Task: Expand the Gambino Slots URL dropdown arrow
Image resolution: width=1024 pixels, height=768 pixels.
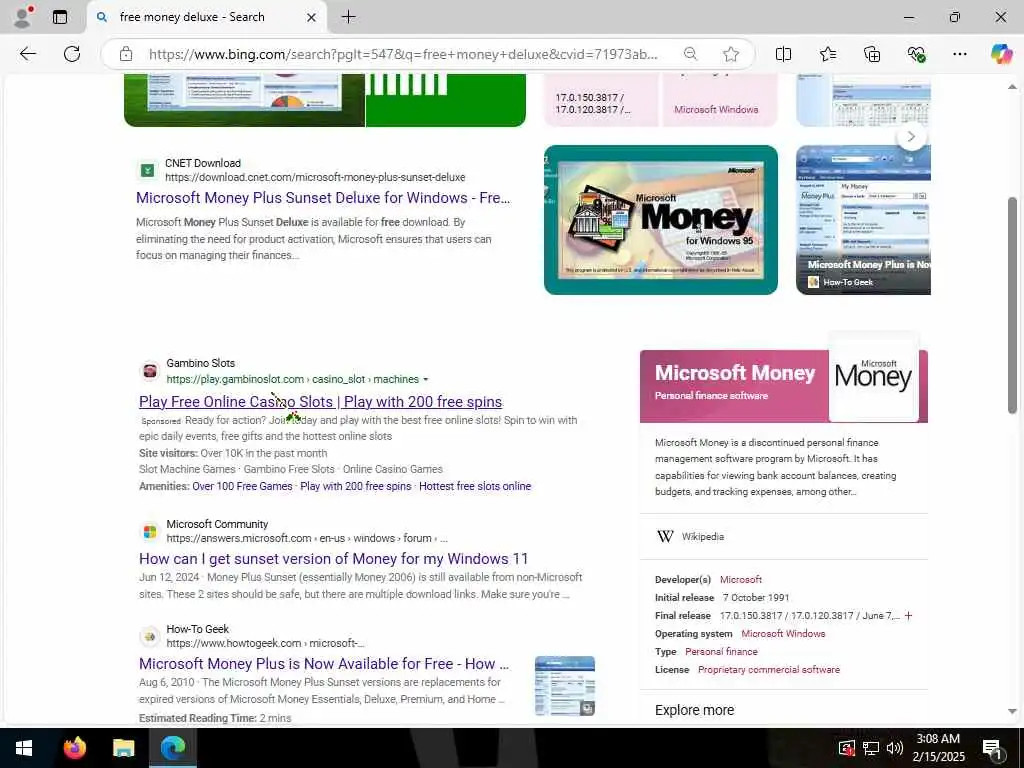Action: tap(426, 379)
